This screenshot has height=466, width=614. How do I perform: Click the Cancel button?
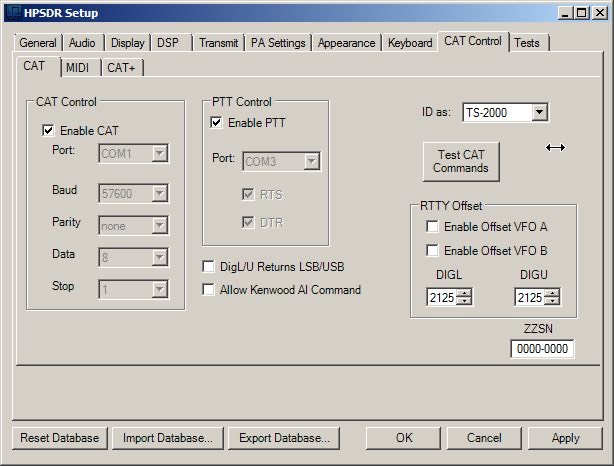pos(484,438)
